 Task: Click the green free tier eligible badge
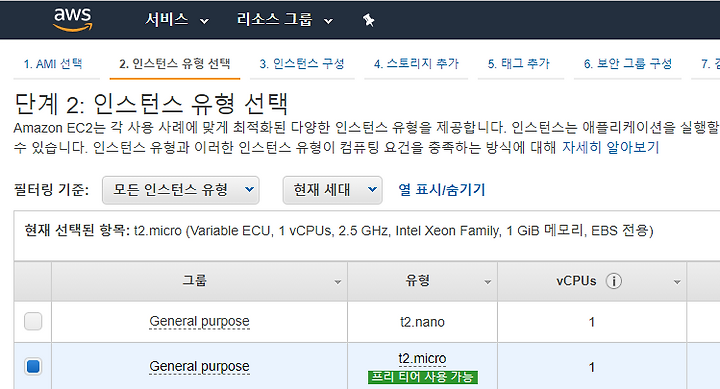(x=422, y=377)
